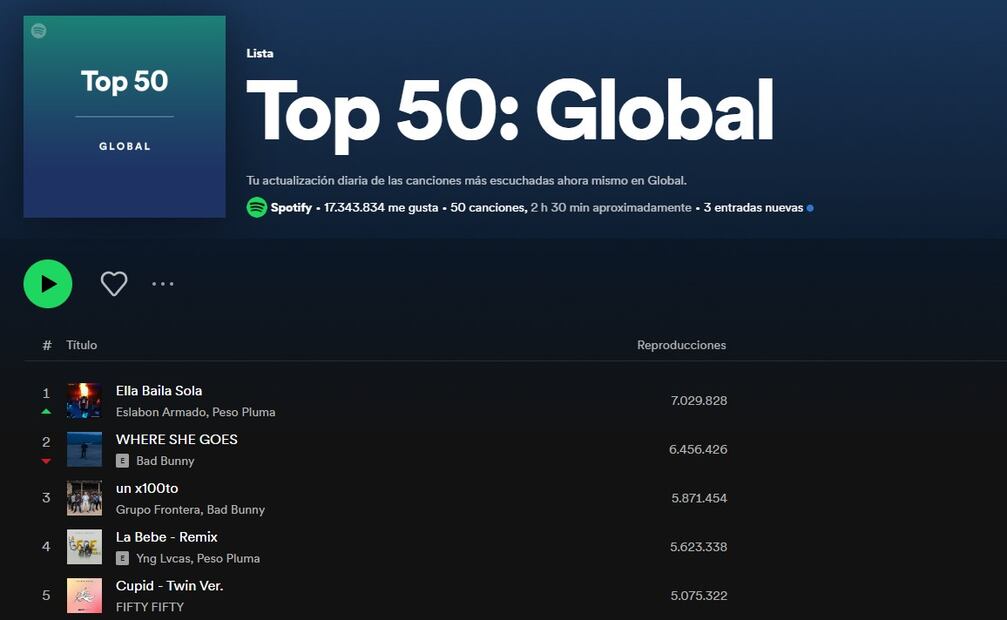
Task: Select Bad Bunny under un x100to
Action: pos(235,510)
